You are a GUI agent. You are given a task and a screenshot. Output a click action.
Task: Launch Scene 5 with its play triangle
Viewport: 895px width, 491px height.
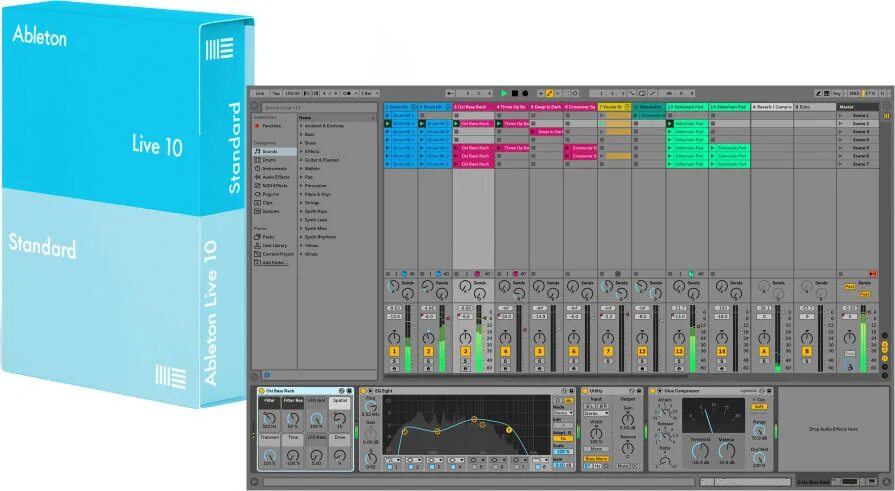pos(840,148)
